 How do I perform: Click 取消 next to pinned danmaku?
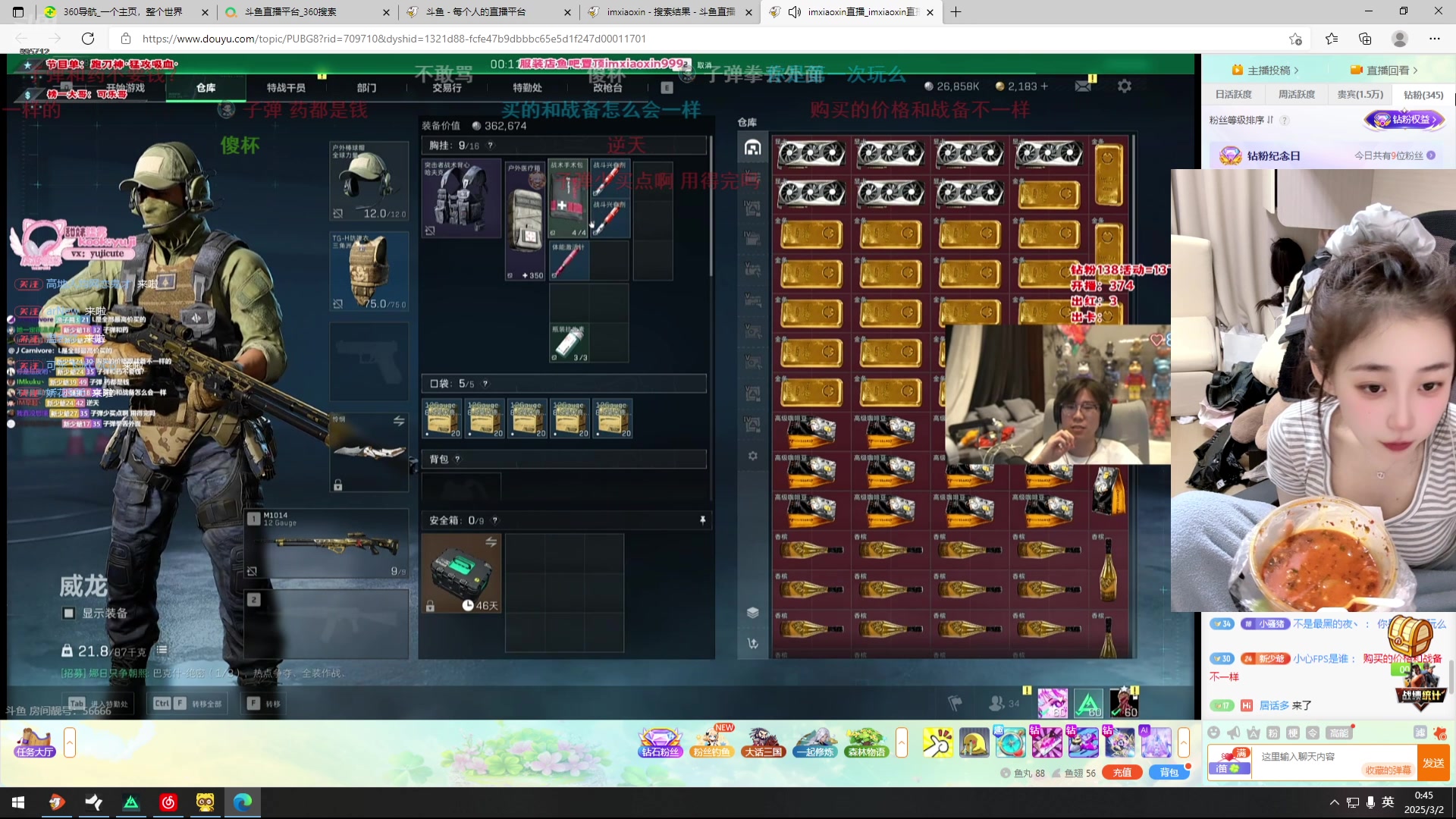(x=704, y=65)
